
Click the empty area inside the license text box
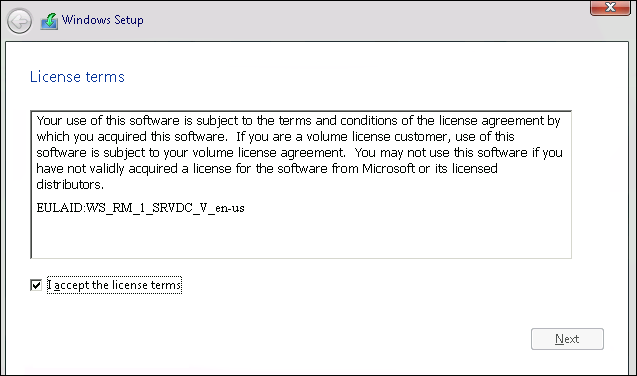[301, 238]
